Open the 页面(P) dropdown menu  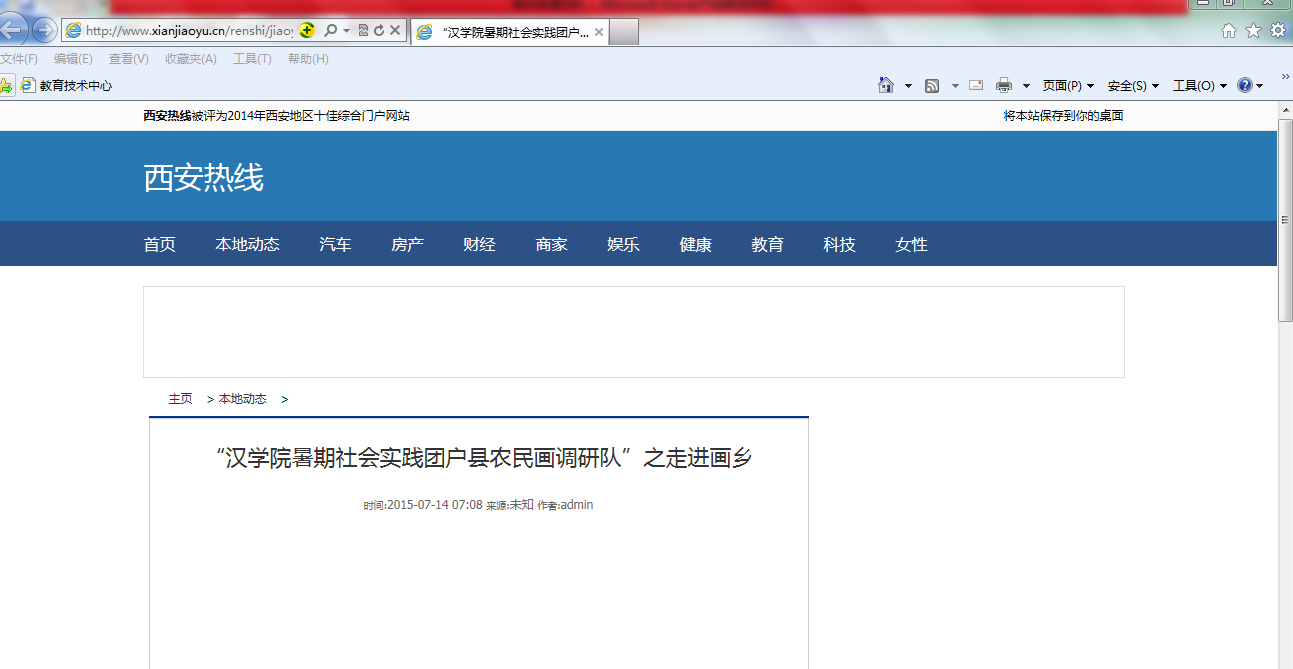1068,86
